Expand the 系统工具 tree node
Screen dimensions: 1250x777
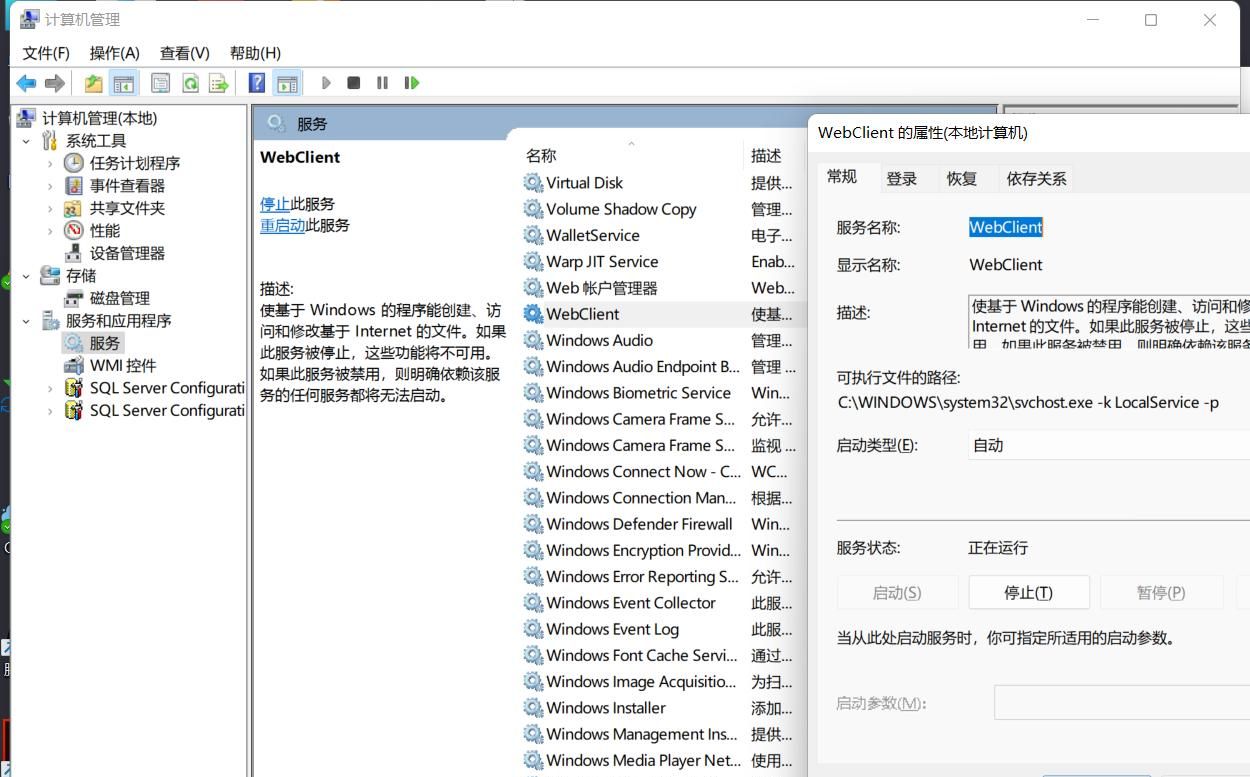click(27, 140)
